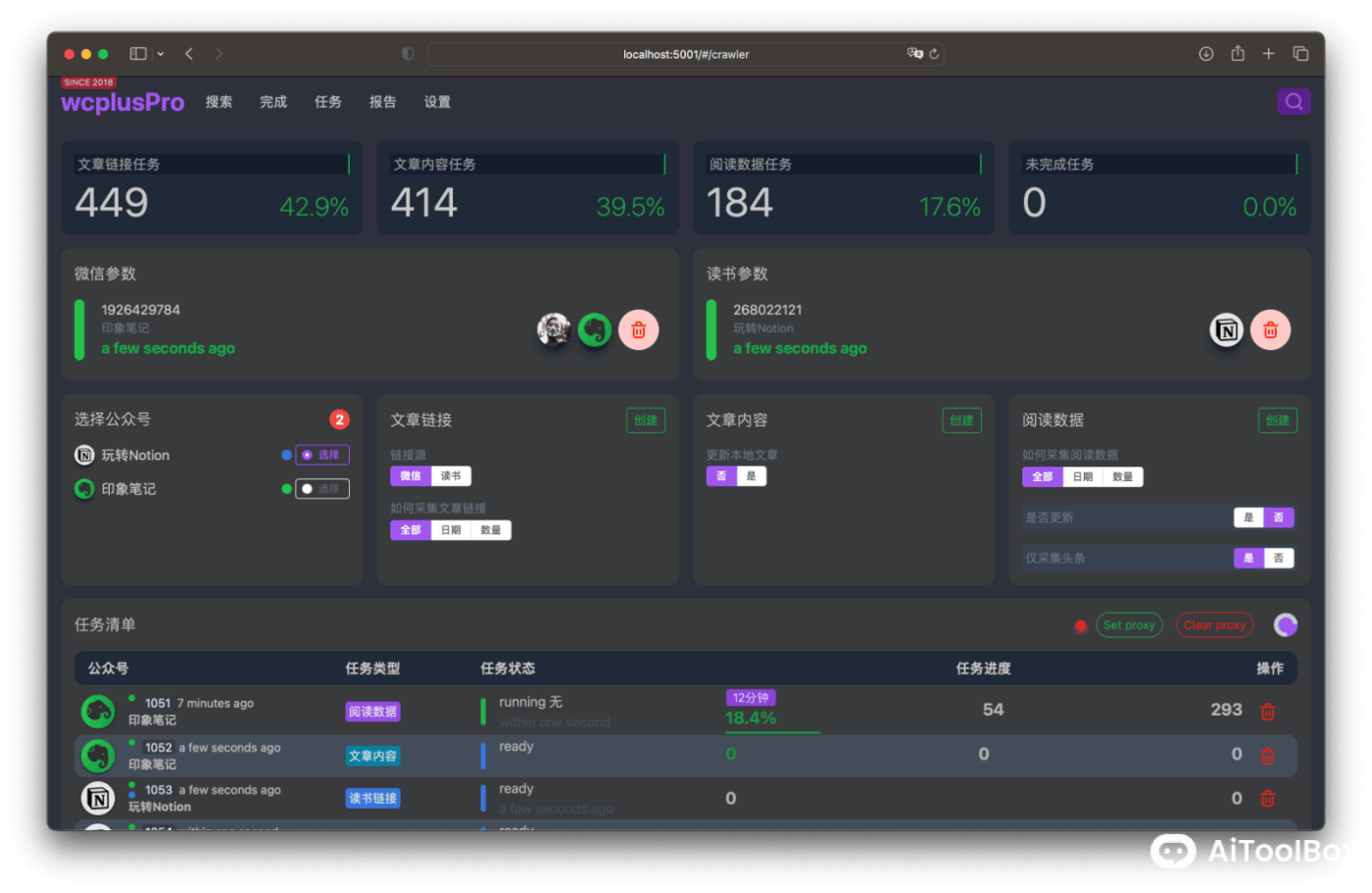Enable the 选择 switch for 印象笔记
This screenshot has width=1372, height=893.
[321, 488]
